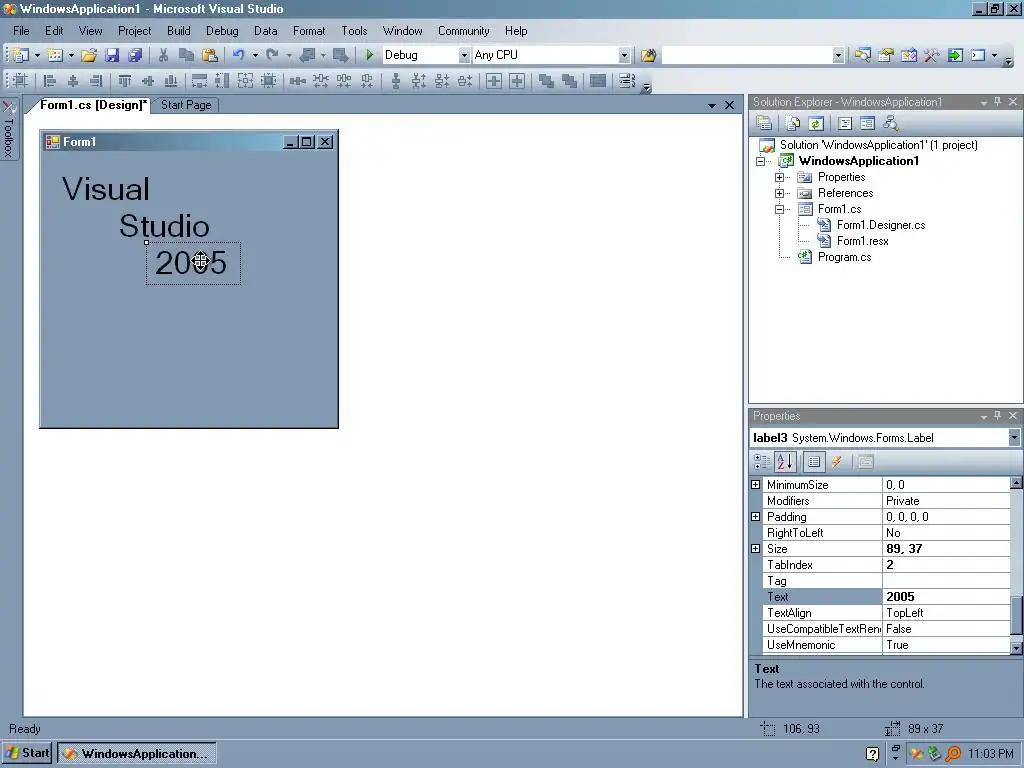Click the Save All icon
Viewport: 1024px width, 768px height.
click(x=135, y=56)
